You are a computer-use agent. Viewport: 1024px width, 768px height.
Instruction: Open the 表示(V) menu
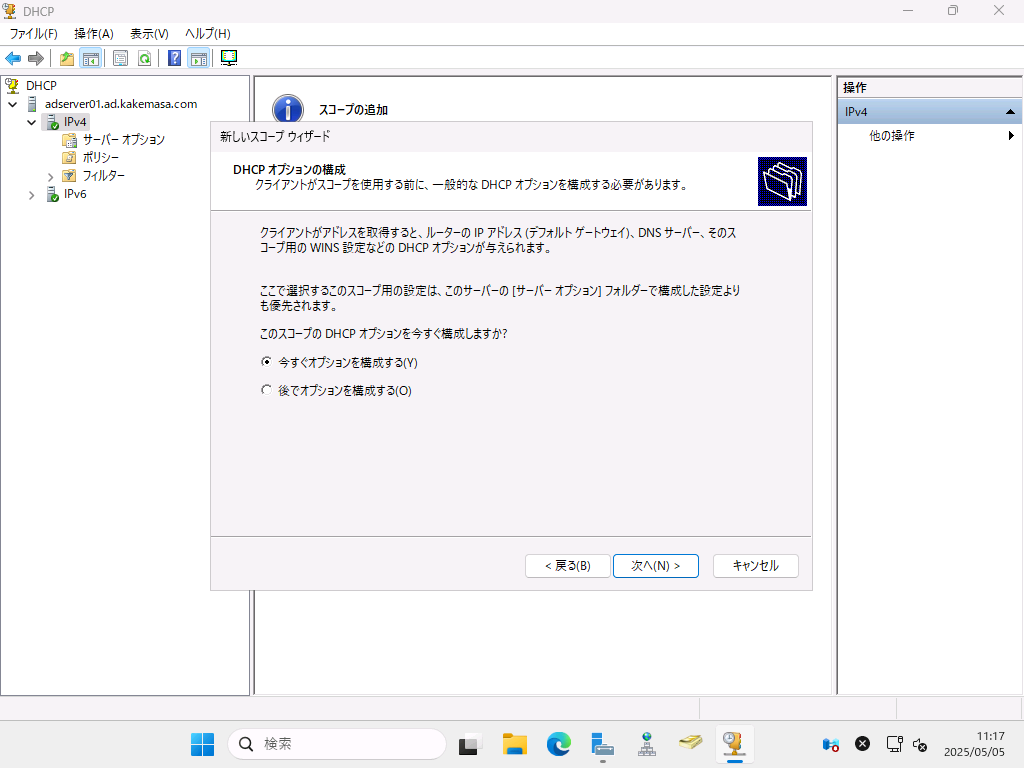(x=149, y=34)
